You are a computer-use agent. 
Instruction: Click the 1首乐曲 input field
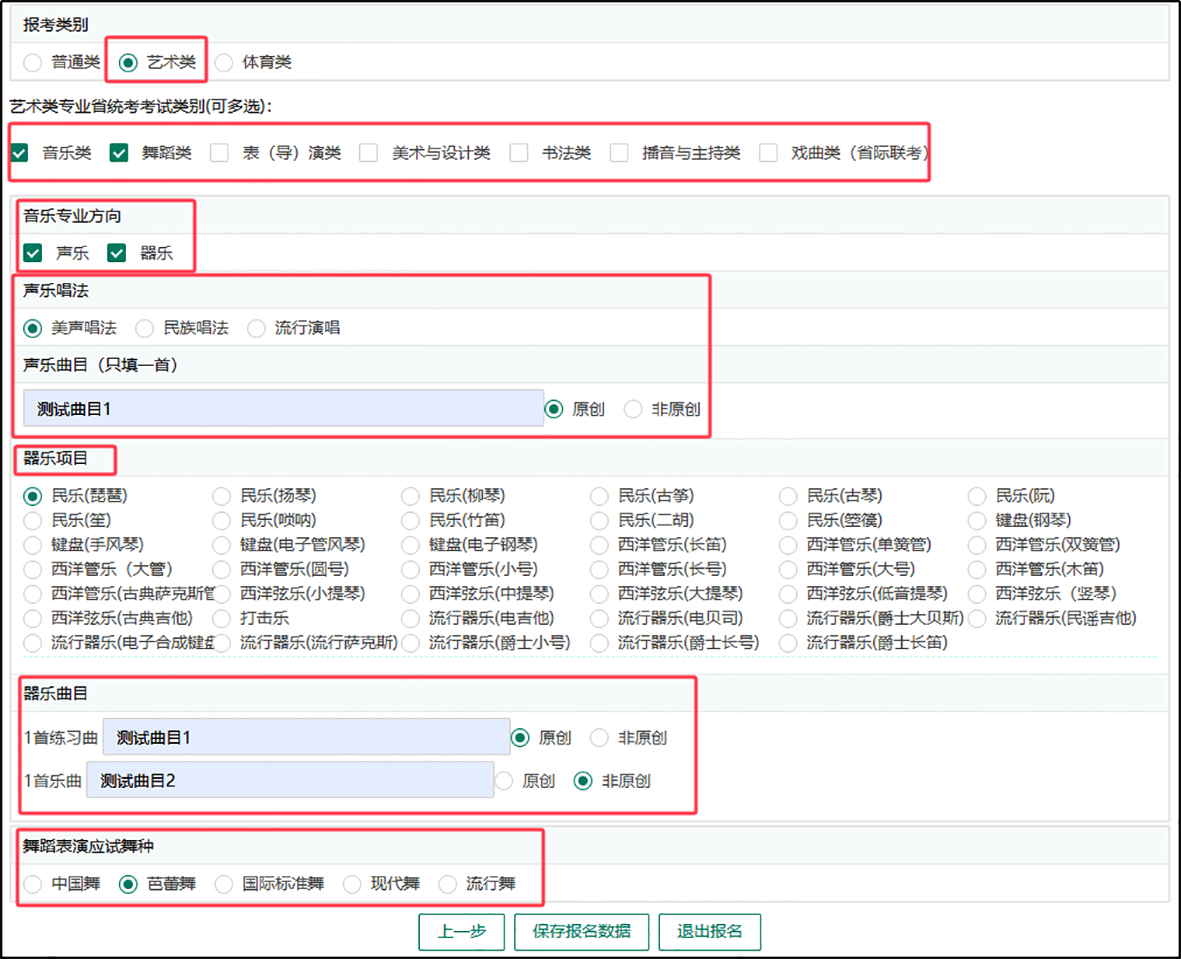point(290,780)
